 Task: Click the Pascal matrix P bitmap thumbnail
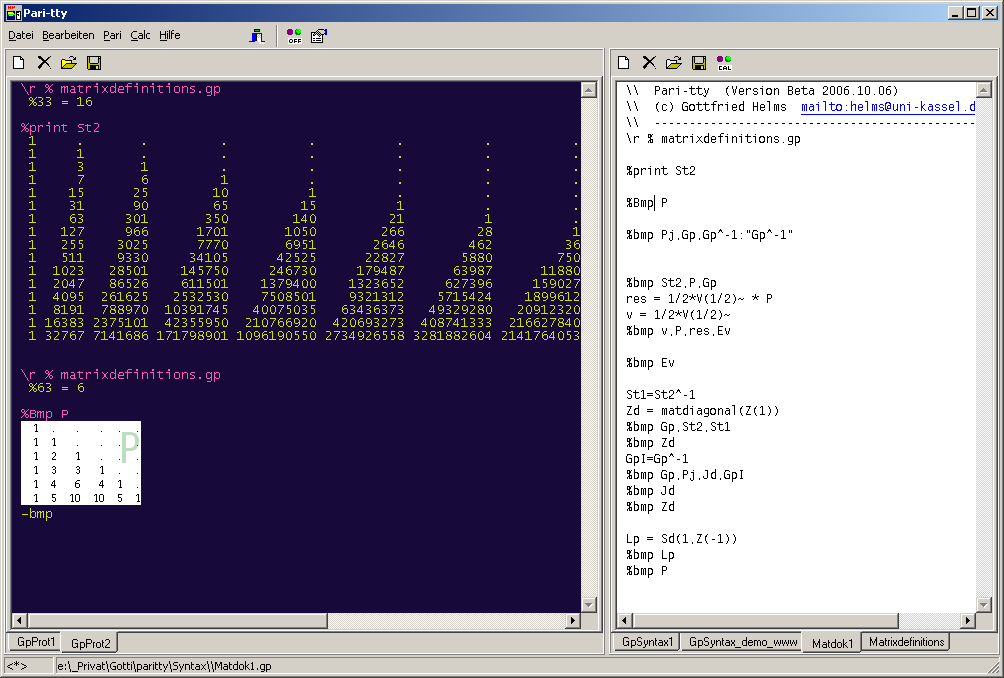pos(81,462)
